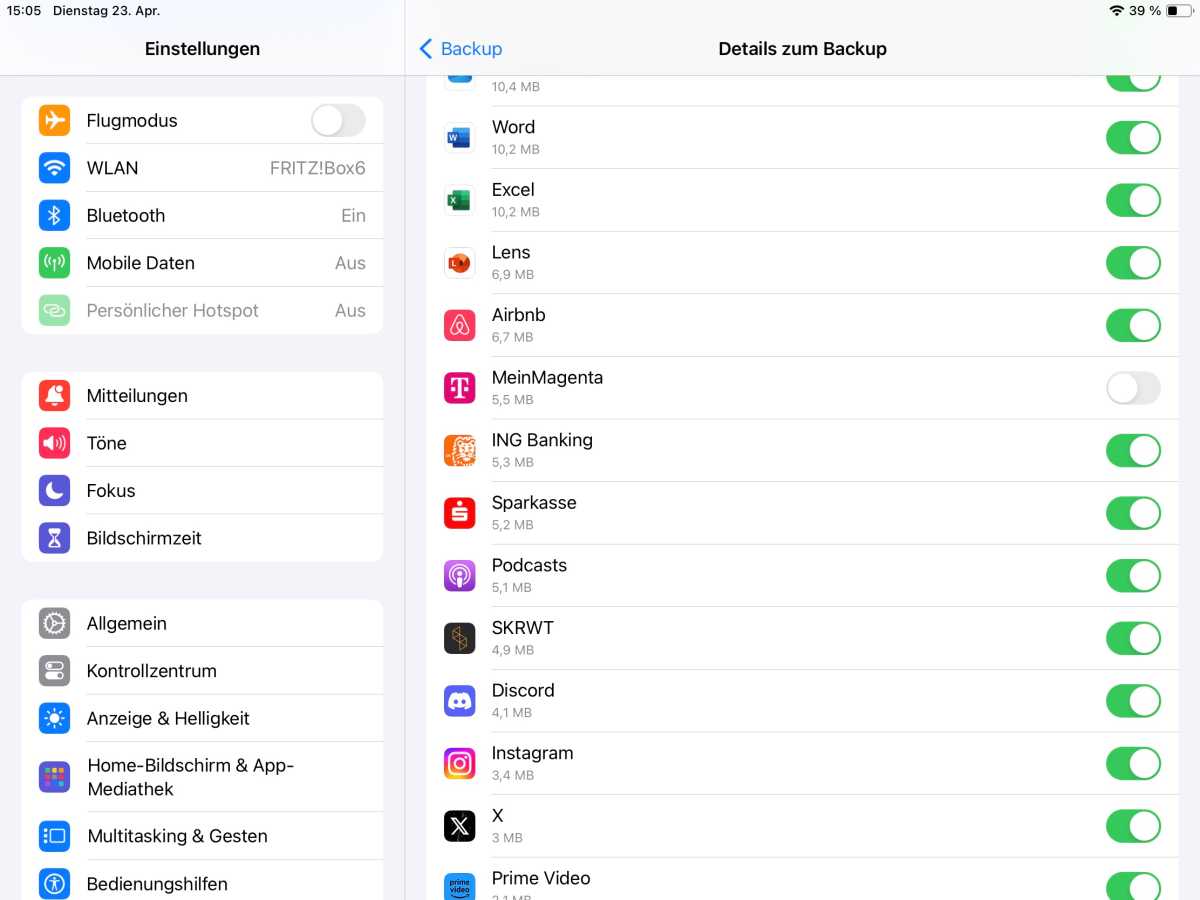Open Bluetooth settings row
This screenshot has width=1200, height=900.
pyautogui.click(x=202, y=215)
